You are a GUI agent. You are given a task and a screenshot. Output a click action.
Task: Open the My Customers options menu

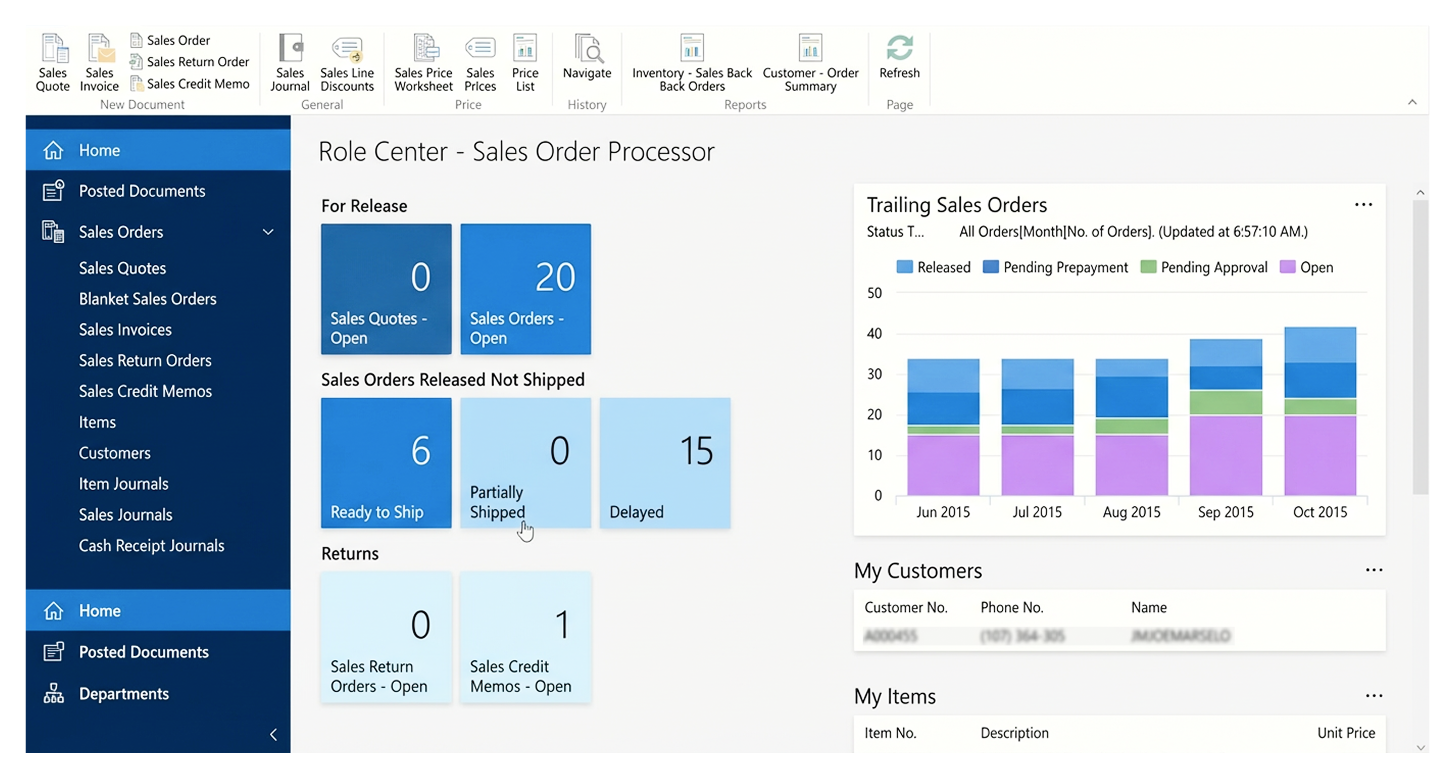point(1374,571)
